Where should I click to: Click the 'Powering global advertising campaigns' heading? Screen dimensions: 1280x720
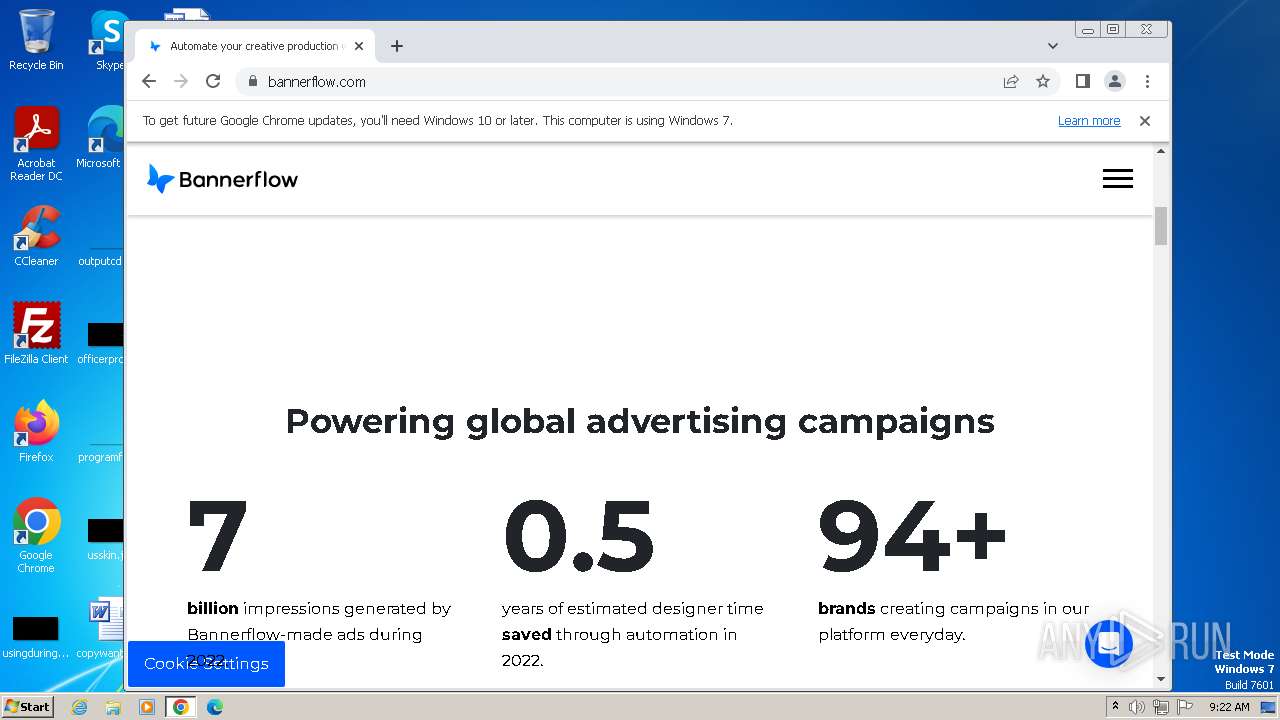640,421
